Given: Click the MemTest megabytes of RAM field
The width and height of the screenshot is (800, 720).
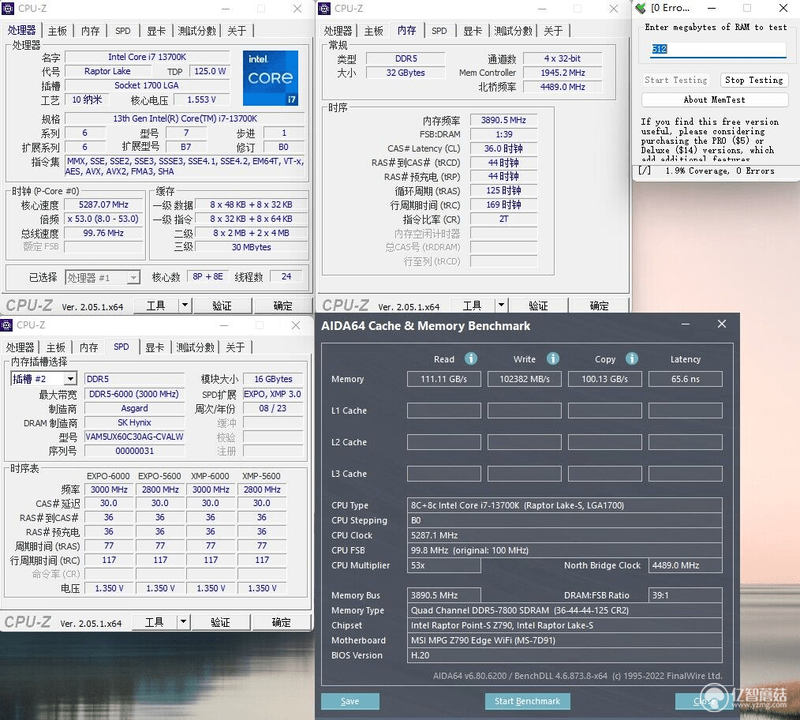Looking at the screenshot, I should tap(718, 49).
